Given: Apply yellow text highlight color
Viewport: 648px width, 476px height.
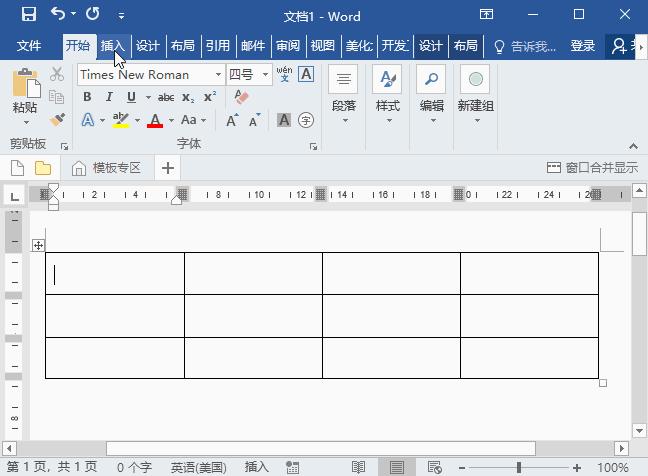Looking at the screenshot, I should [121, 120].
